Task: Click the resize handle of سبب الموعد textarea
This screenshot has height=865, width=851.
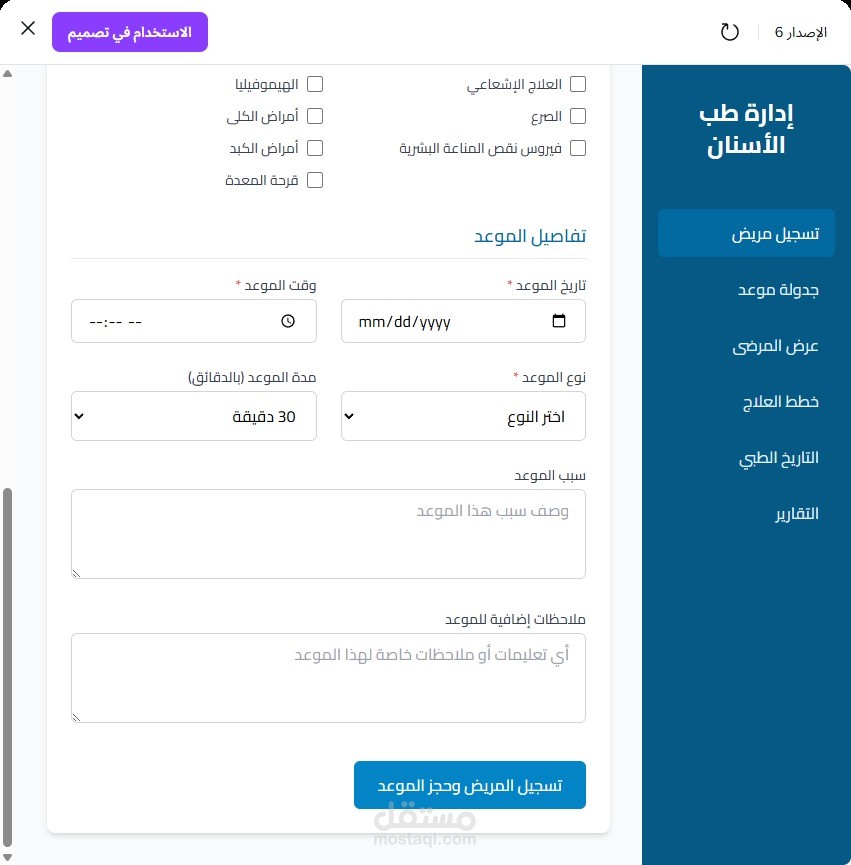Action: click(x=77, y=574)
